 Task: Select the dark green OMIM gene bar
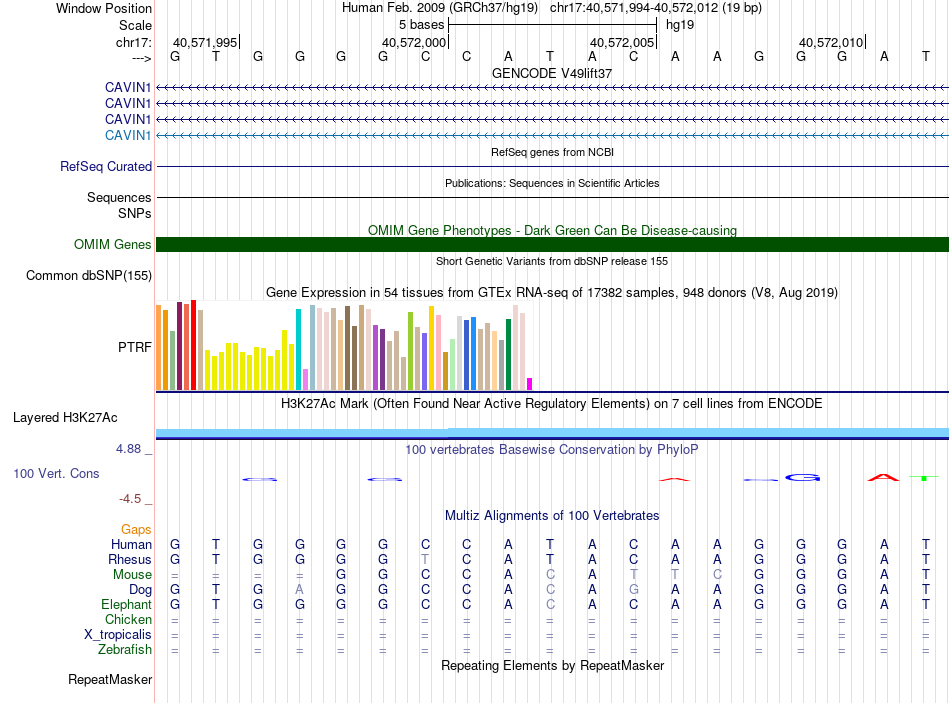(x=552, y=244)
